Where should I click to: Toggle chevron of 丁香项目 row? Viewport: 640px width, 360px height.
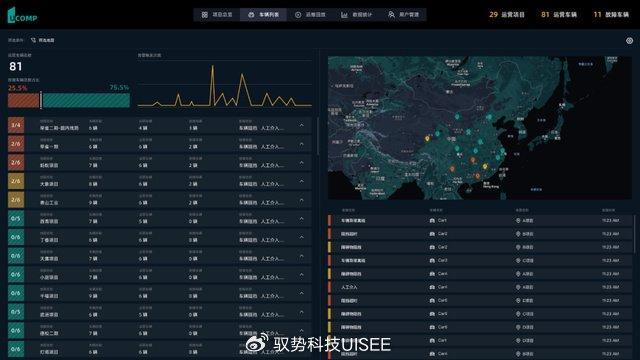(x=302, y=237)
